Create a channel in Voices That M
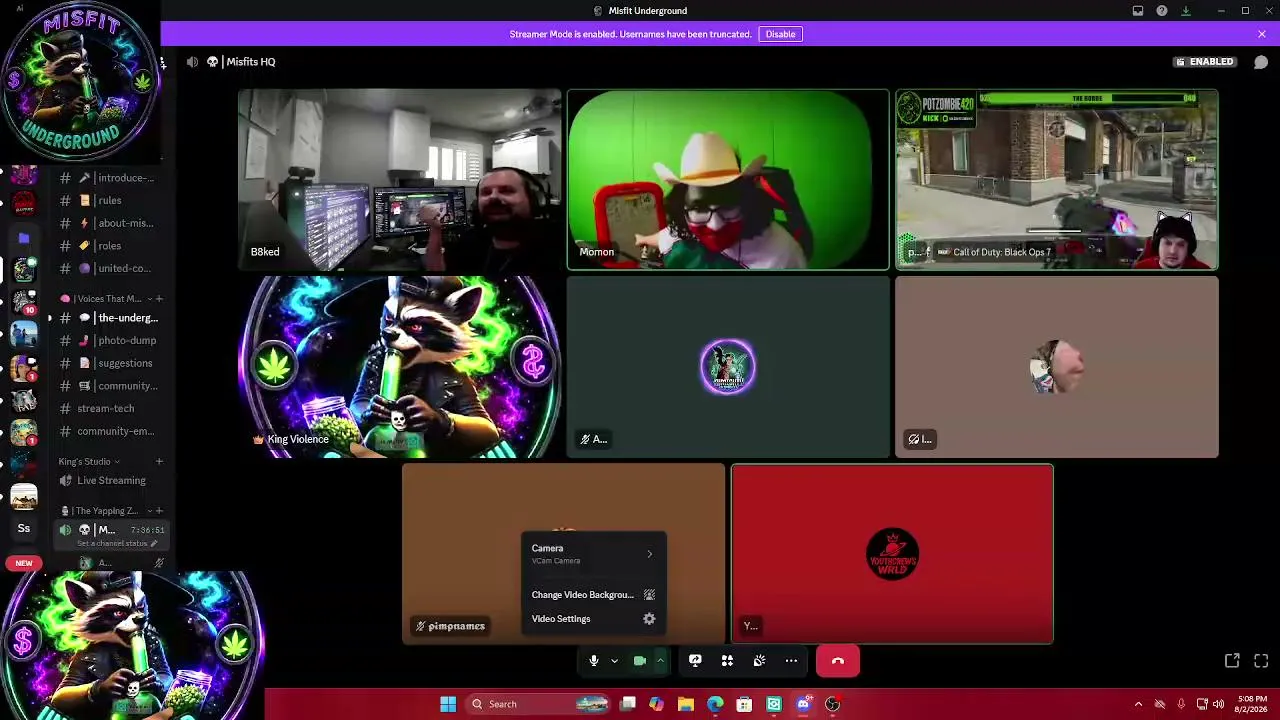1280x720 pixels. [x=159, y=299]
